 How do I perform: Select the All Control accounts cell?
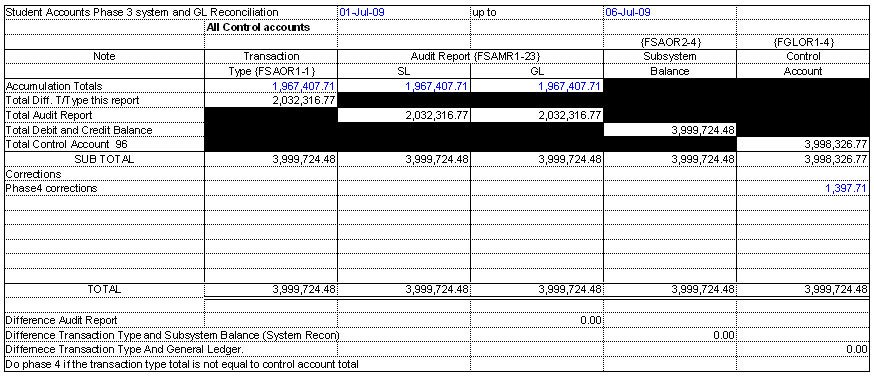271,27
